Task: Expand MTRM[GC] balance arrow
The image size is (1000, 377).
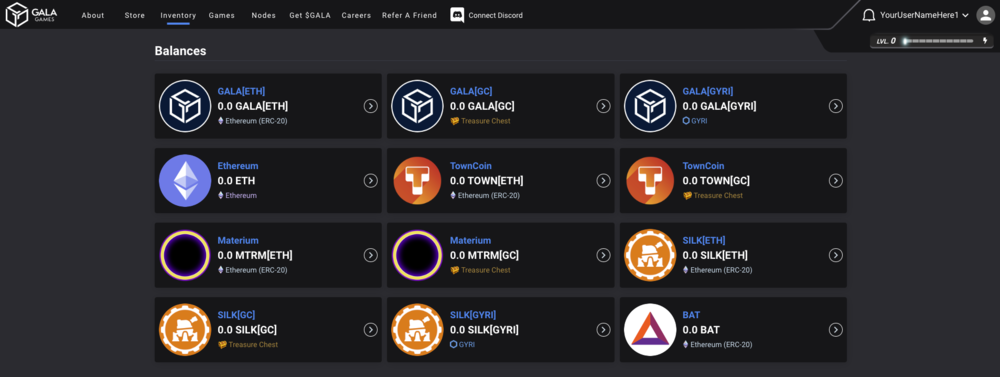Action: click(603, 255)
